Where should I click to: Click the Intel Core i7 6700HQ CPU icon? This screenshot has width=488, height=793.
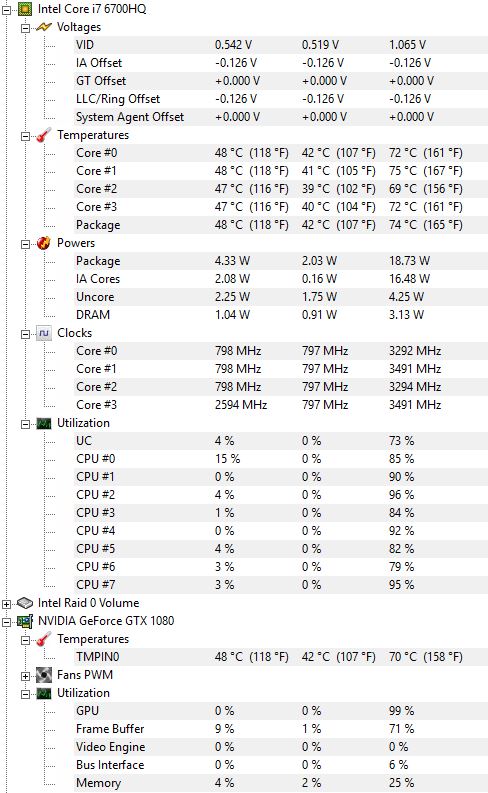point(25,9)
